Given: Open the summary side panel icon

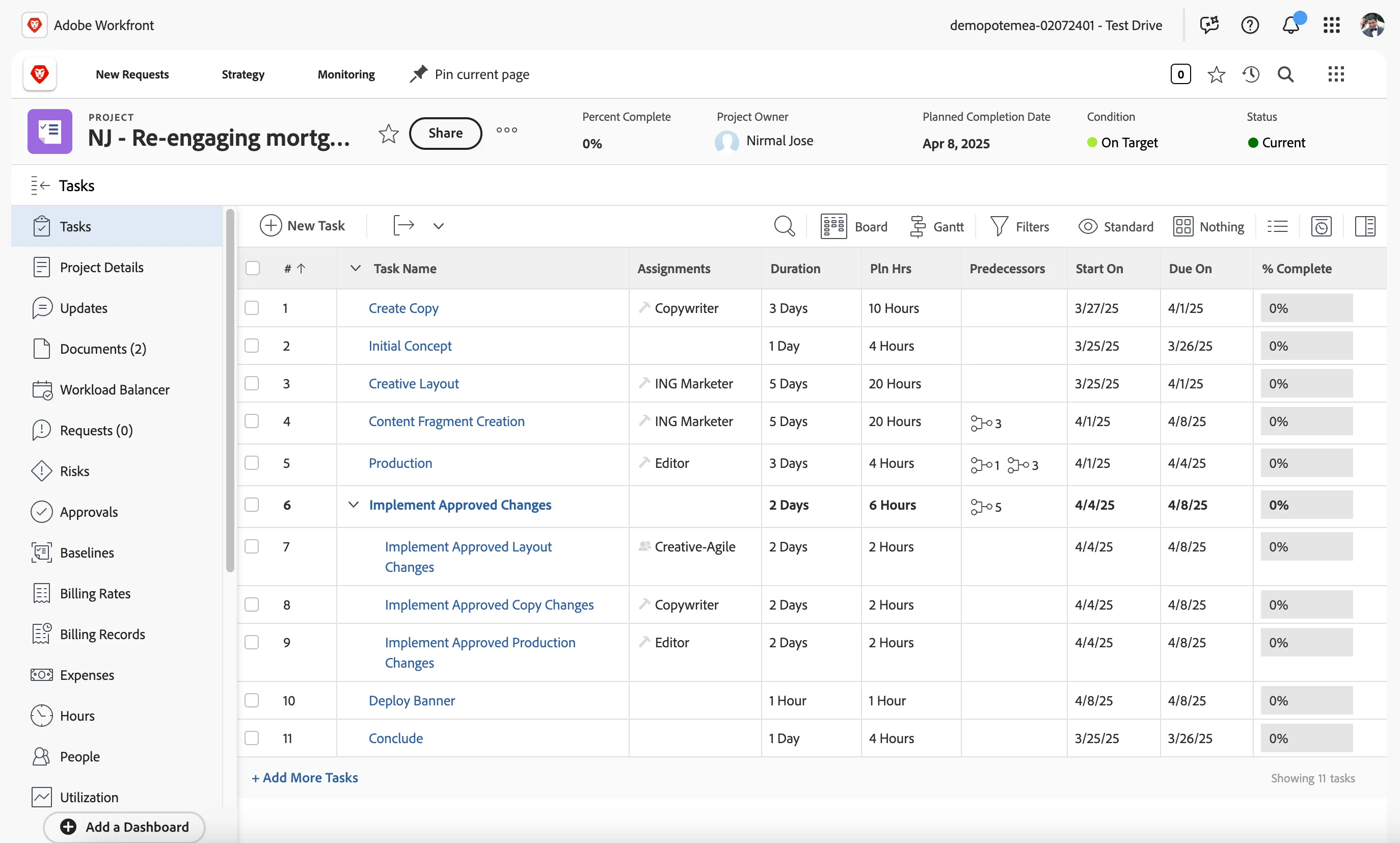Looking at the screenshot, I should coord(1365,227).
